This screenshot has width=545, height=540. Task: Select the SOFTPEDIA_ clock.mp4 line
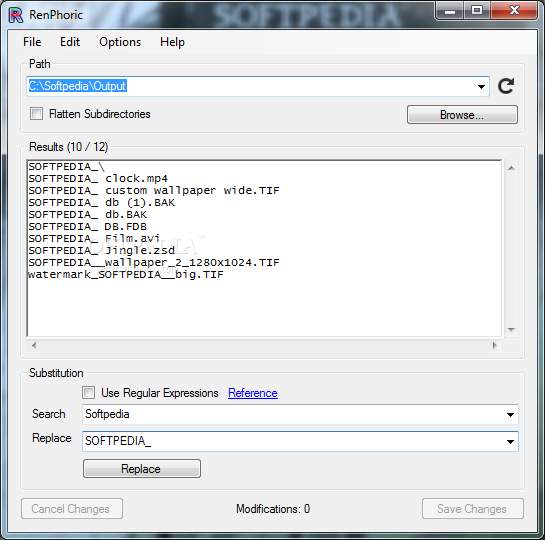pyautogui.click(x=98, y=179)
